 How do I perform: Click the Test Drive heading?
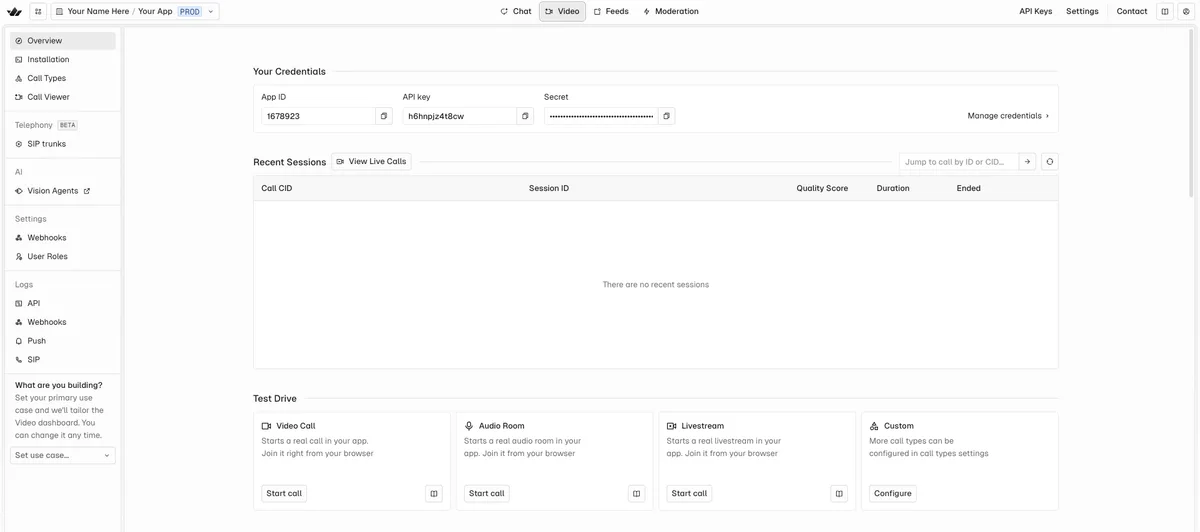[x=275, y=398]
